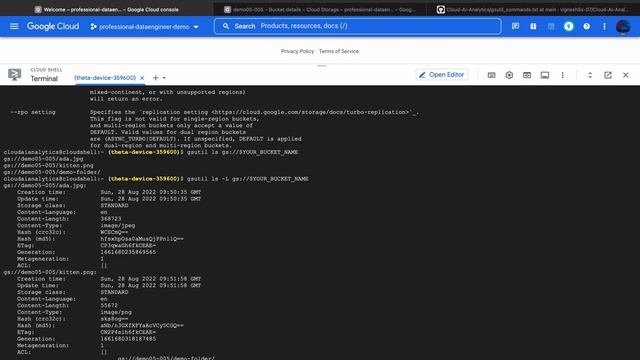Click the 'image/png' content type value
The height and width of the screenshot is (360, 640).
tap(116, 312)
